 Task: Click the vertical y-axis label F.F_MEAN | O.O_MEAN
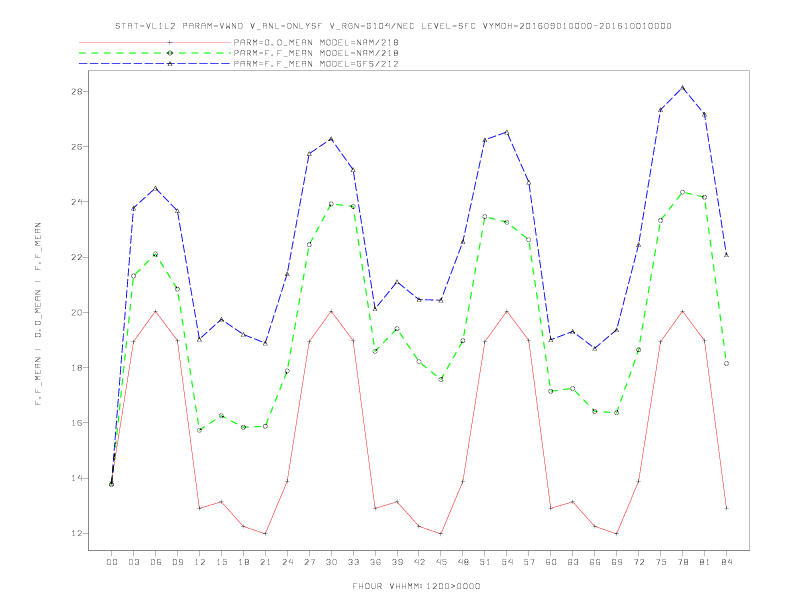click(x=38, y=314)
